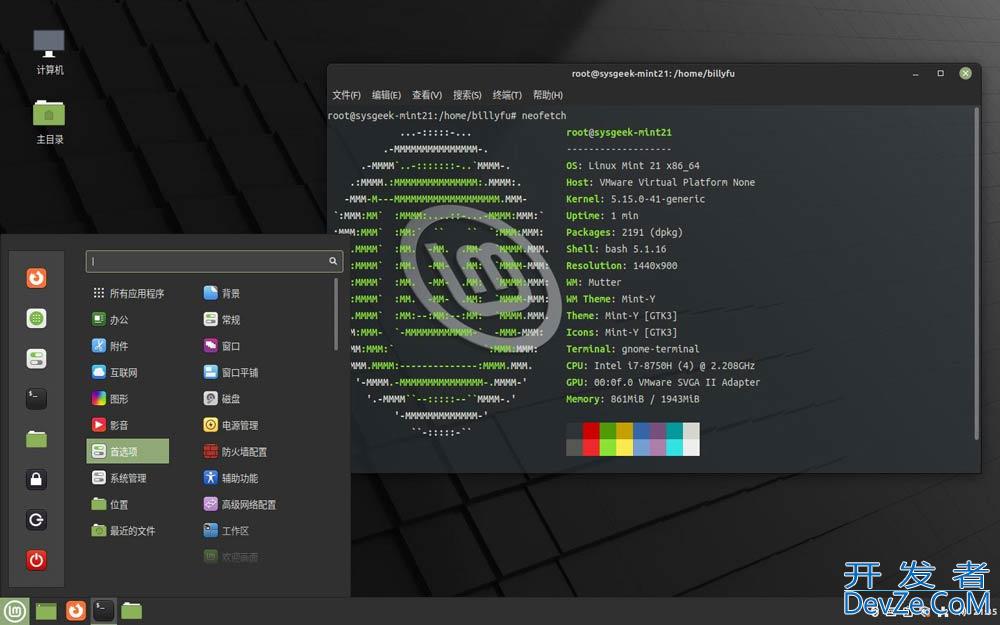Close the terminal with green X button
The height and width of the screenshot is (625, 1000).
click(x=966, y=73)
